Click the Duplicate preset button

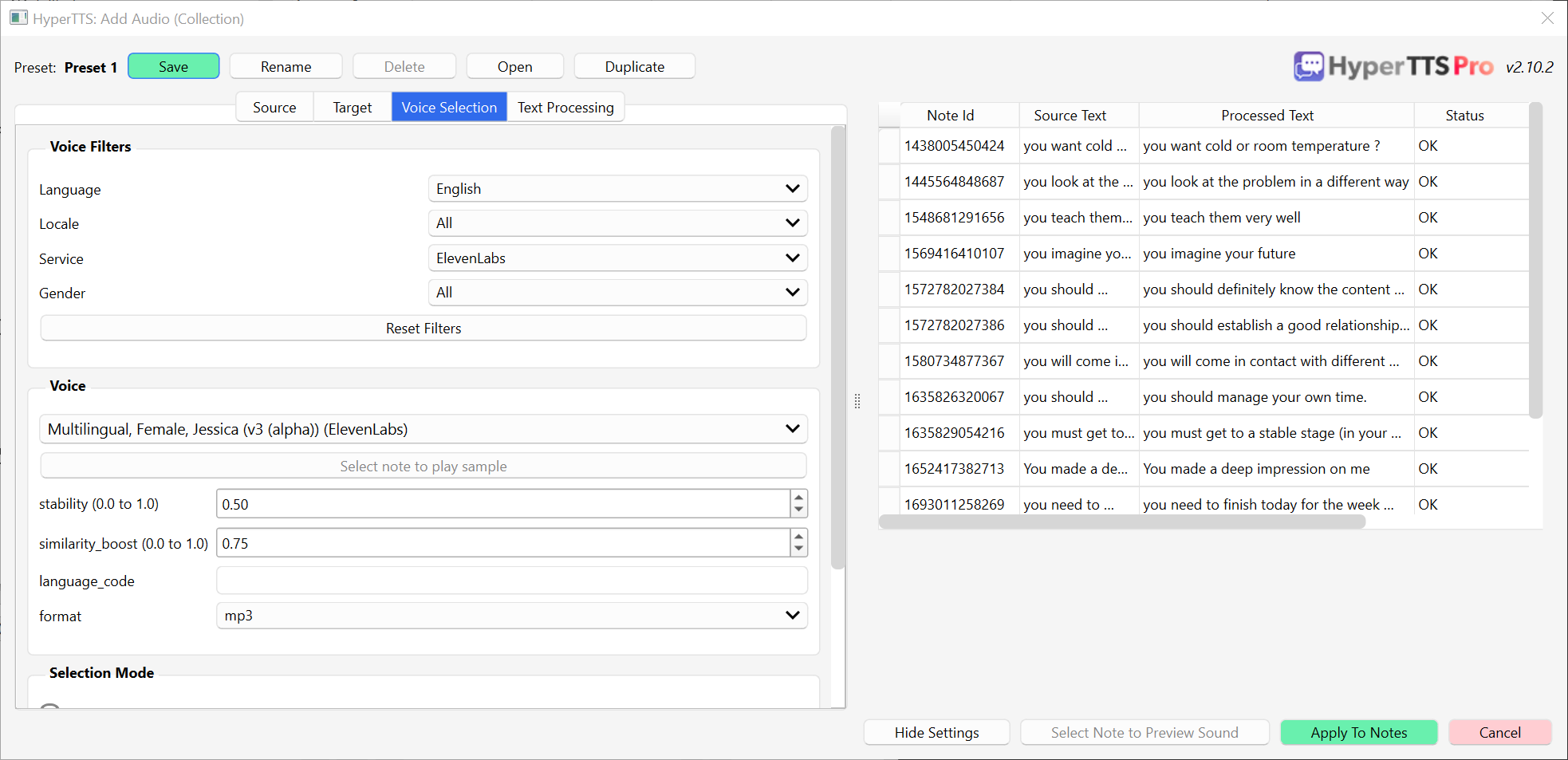click(634, 66)
